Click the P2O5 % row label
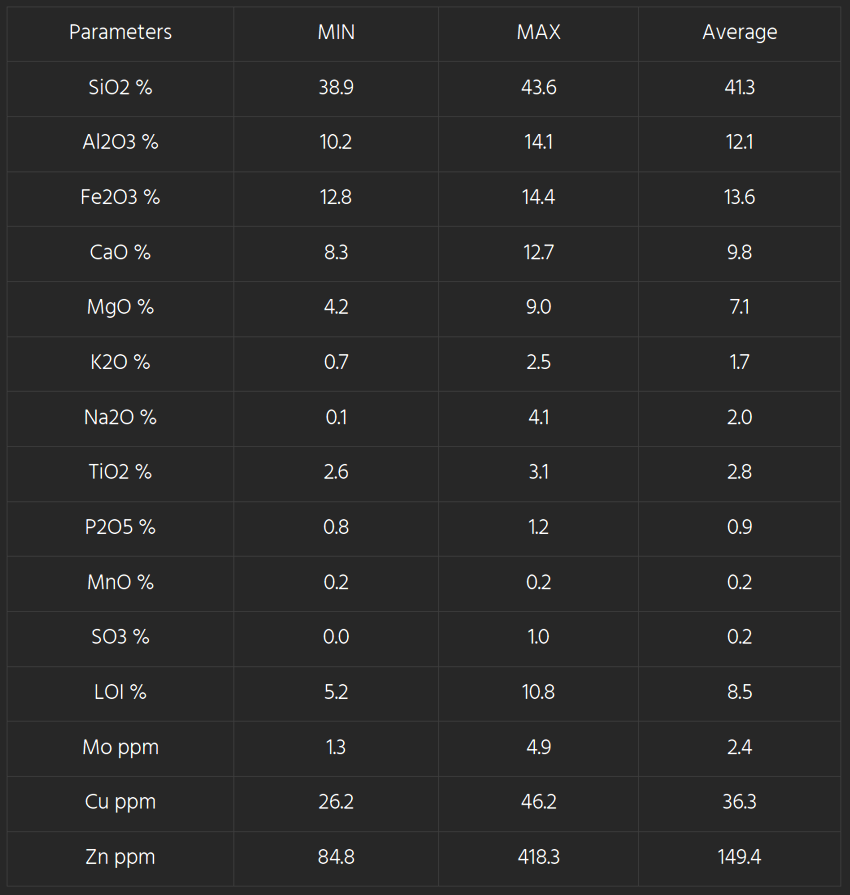850x895 pixels. [120, 527]
